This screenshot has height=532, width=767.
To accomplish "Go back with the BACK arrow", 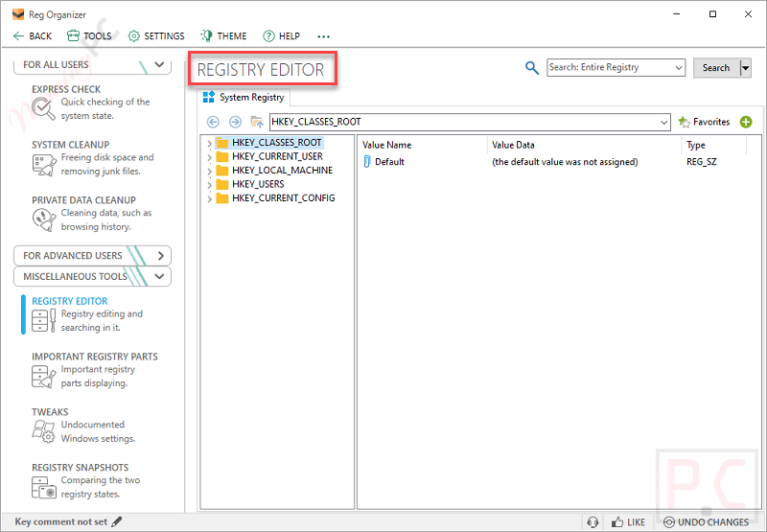I will click(32, 36).
